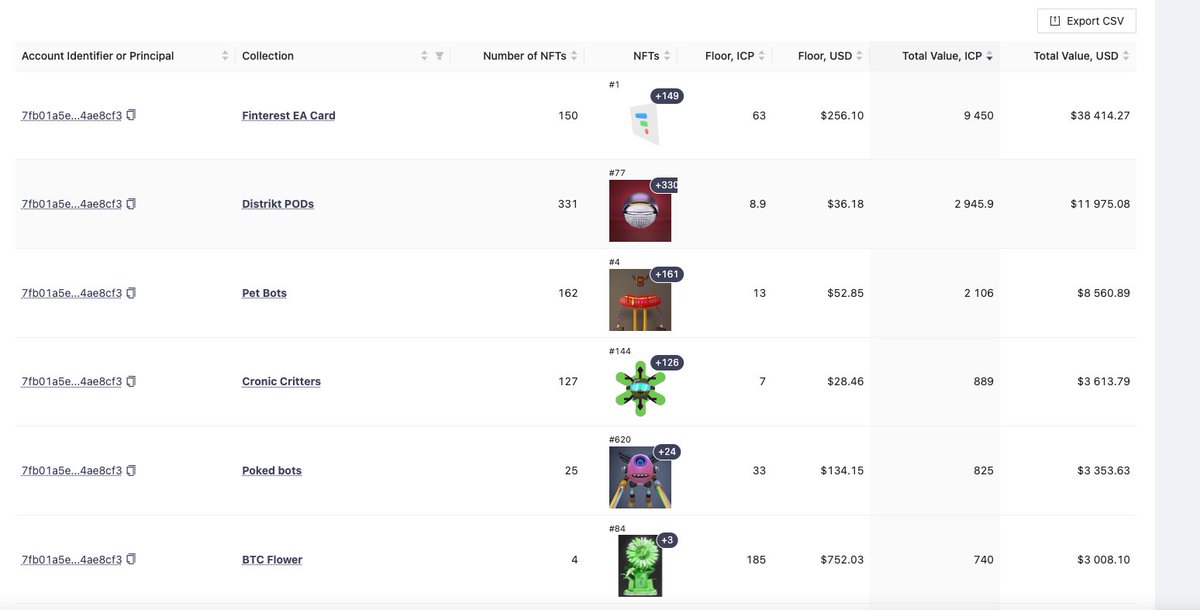Copy account ID in Poked bots row
Screen dimensions: 1200x610
(131, 470)
